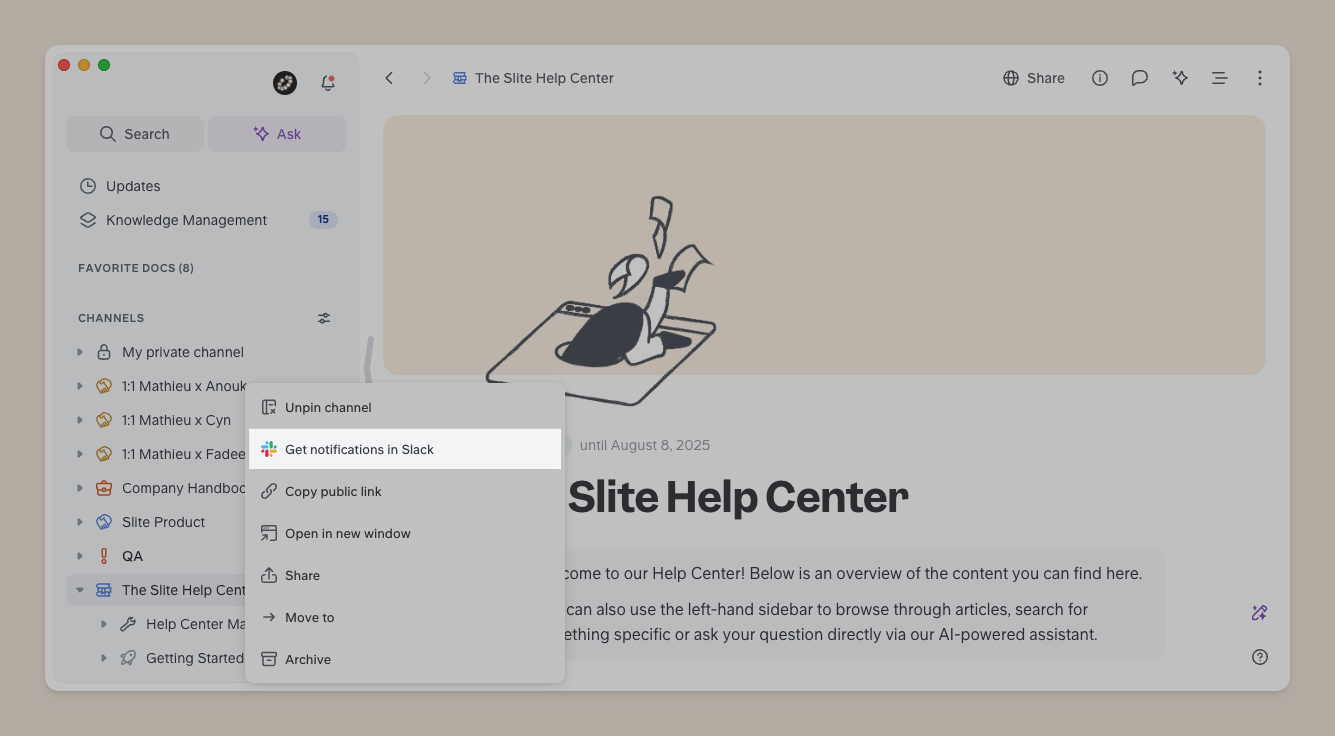
Task: Select Archive from context menu
Action: point(405,659)
